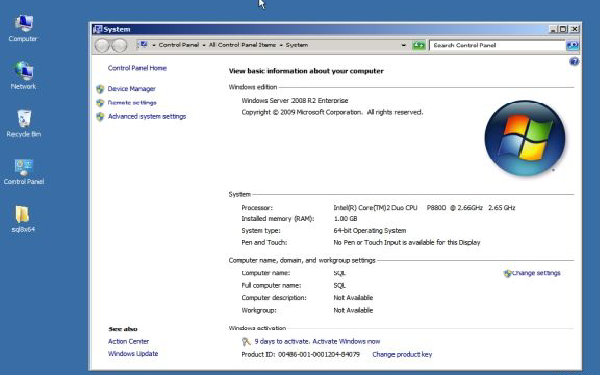Minimize the System window
The height and width of the screenshot is (375, 600).
553,29
